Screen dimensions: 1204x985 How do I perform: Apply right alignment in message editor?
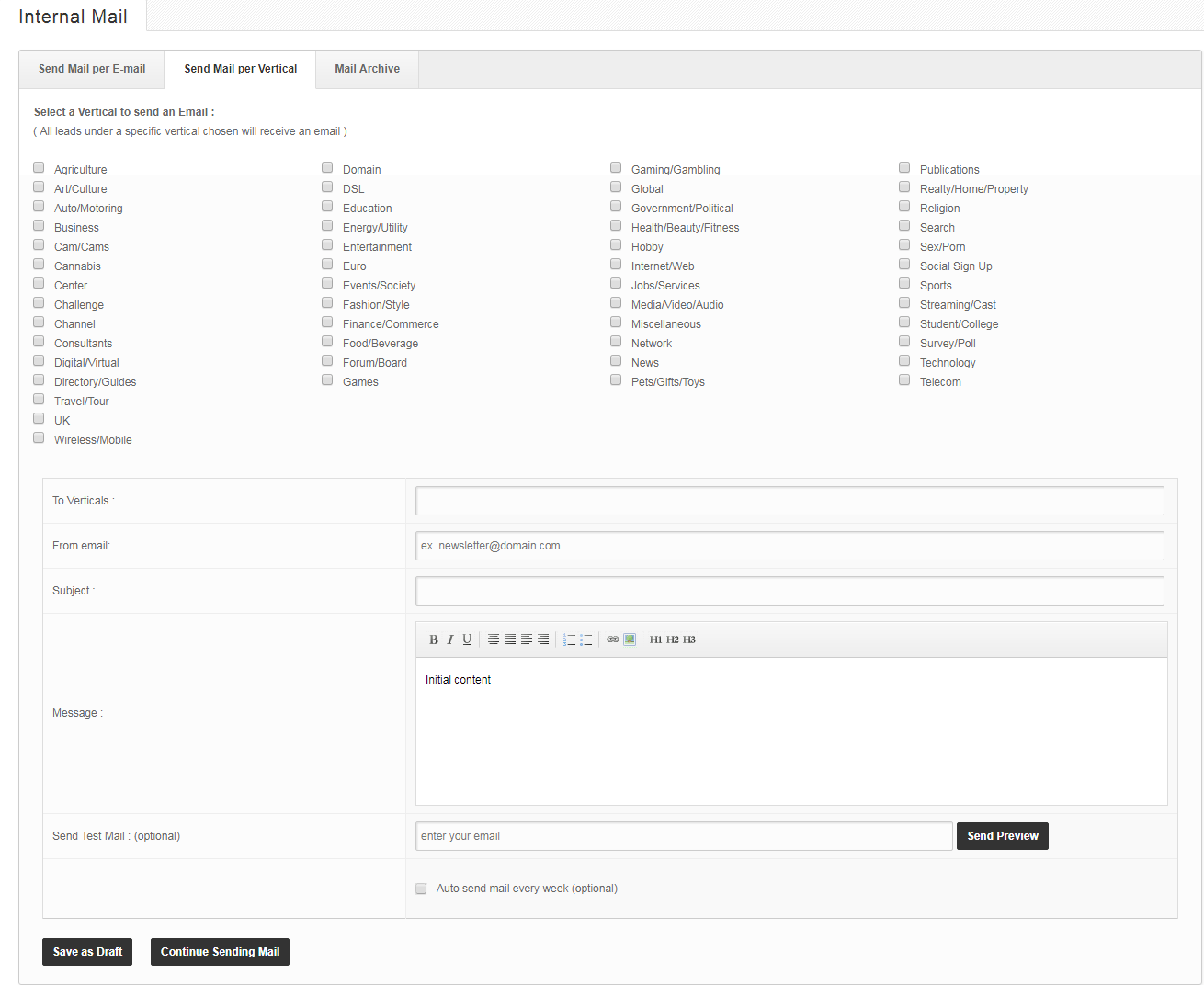[543, 640]
